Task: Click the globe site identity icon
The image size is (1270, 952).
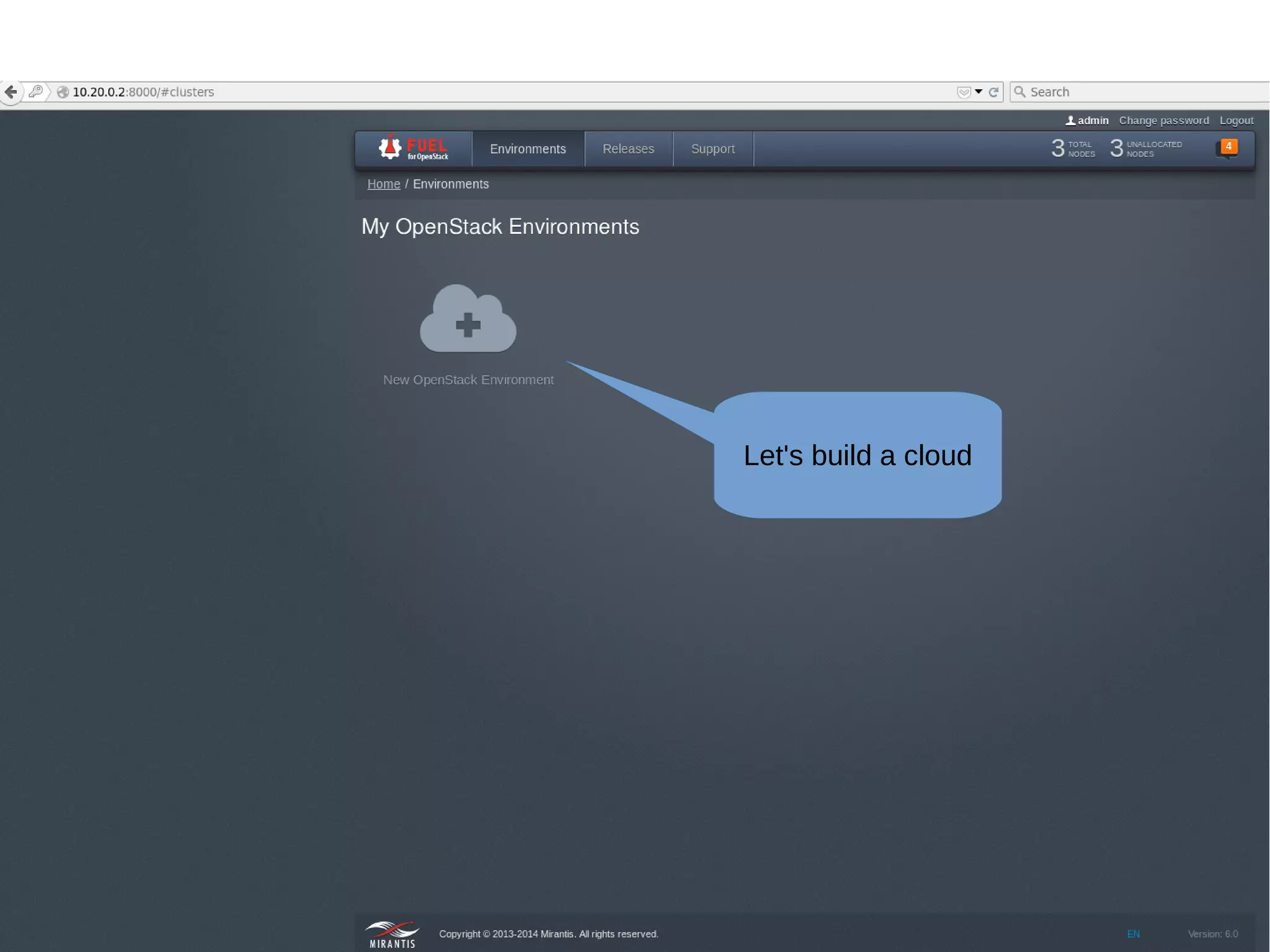Action: pos(63,92)
